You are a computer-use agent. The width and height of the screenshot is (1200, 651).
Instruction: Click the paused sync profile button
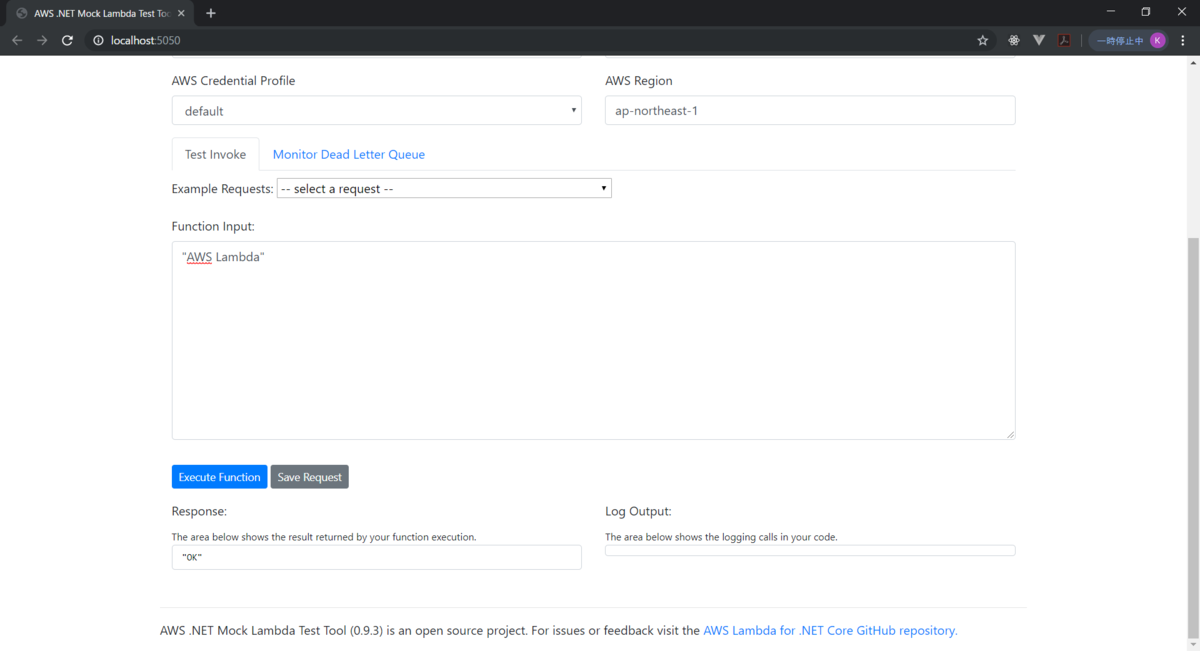point(1129,40)
